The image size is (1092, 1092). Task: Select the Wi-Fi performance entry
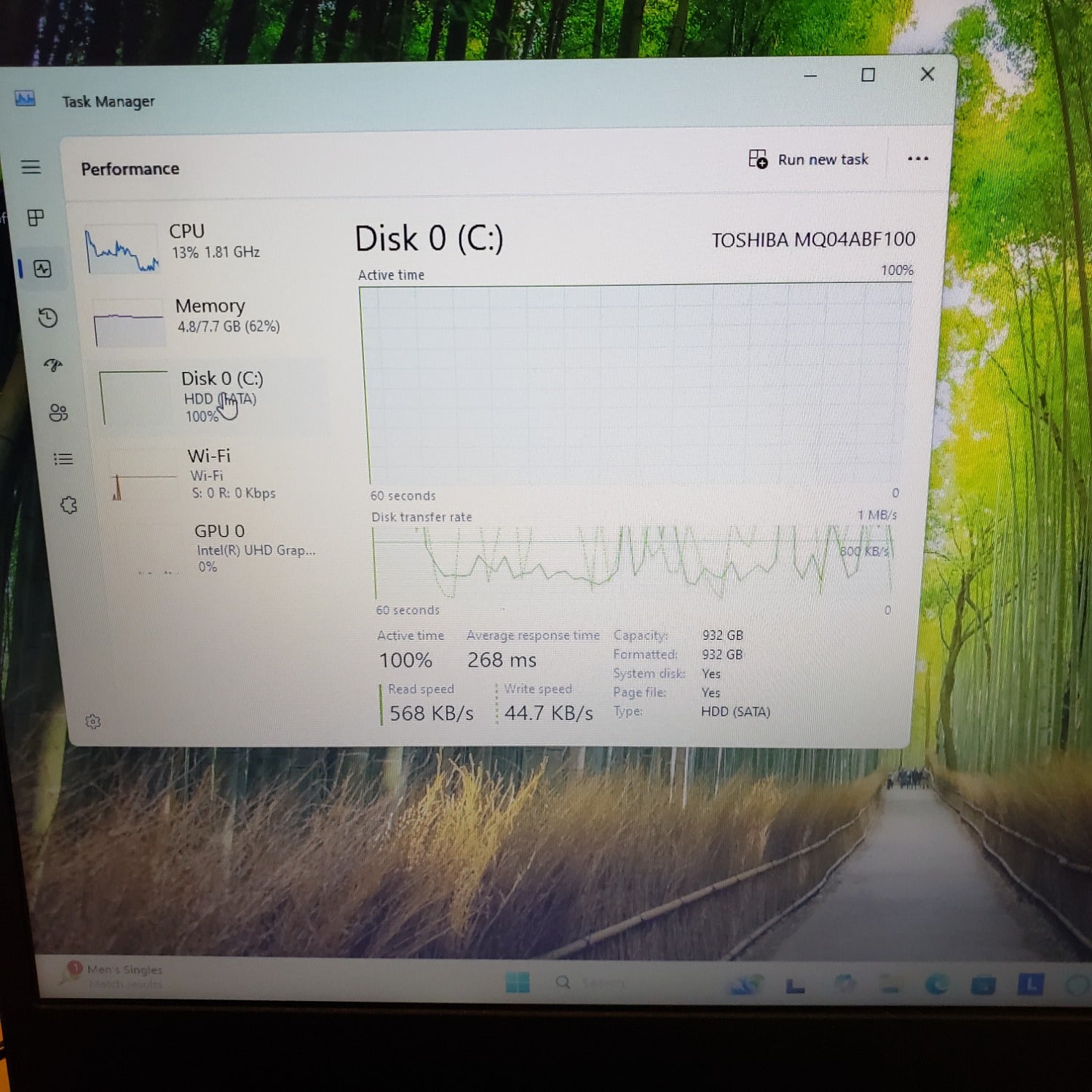point(204,473)
